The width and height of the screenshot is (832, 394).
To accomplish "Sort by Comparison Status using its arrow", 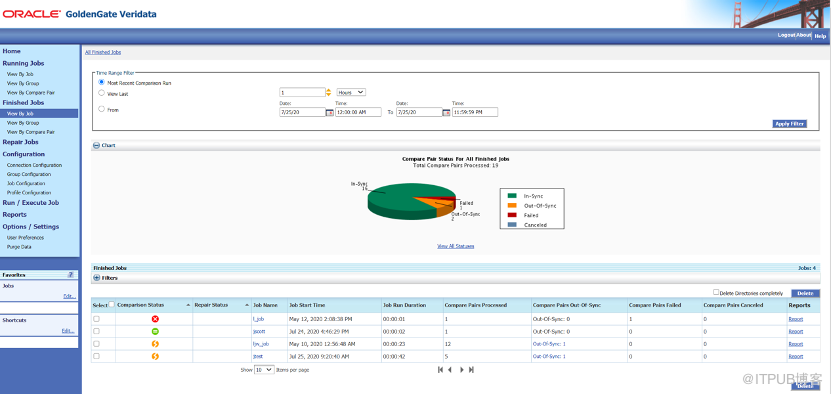I will [188, 306].
